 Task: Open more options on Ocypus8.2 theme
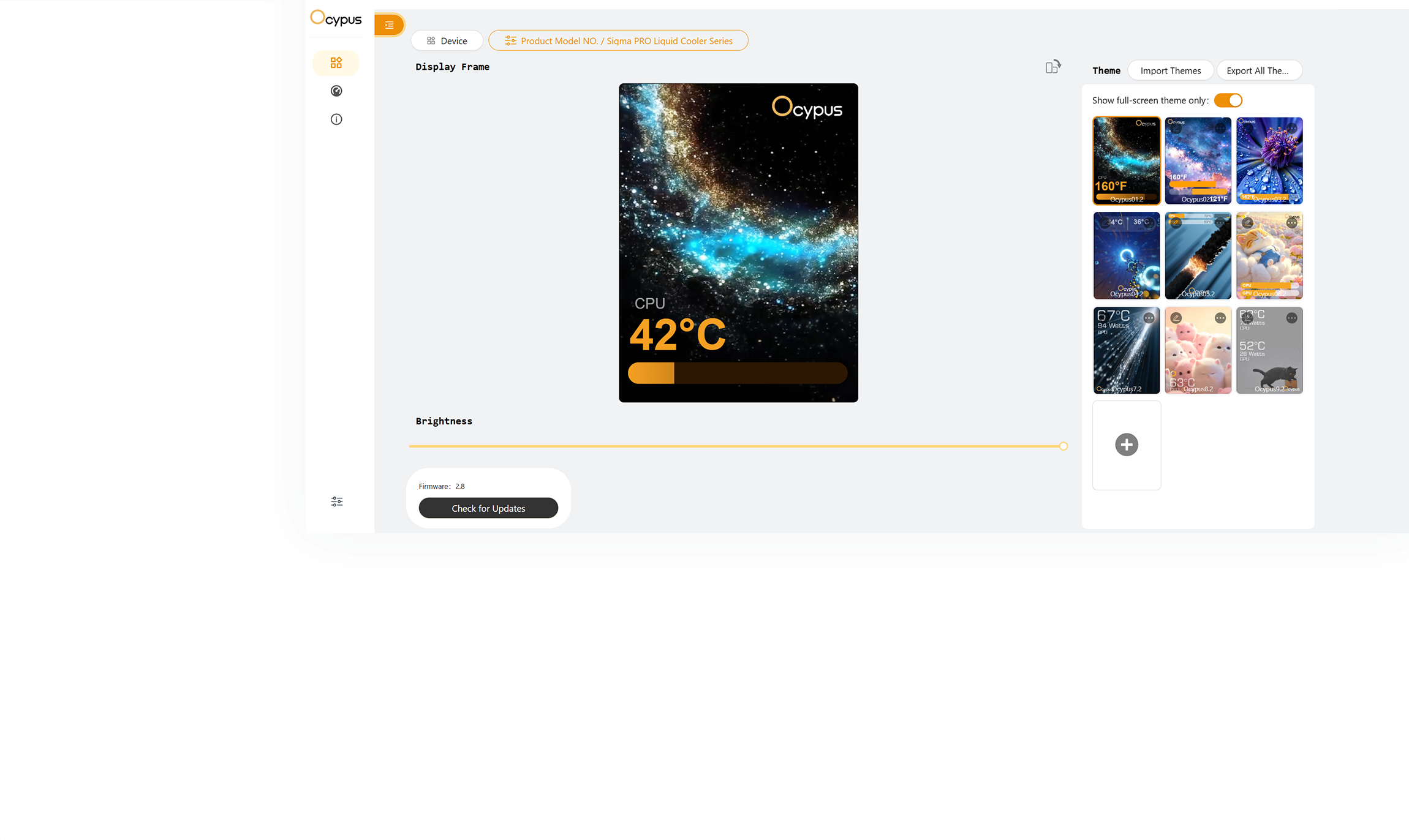(1220, 318)
